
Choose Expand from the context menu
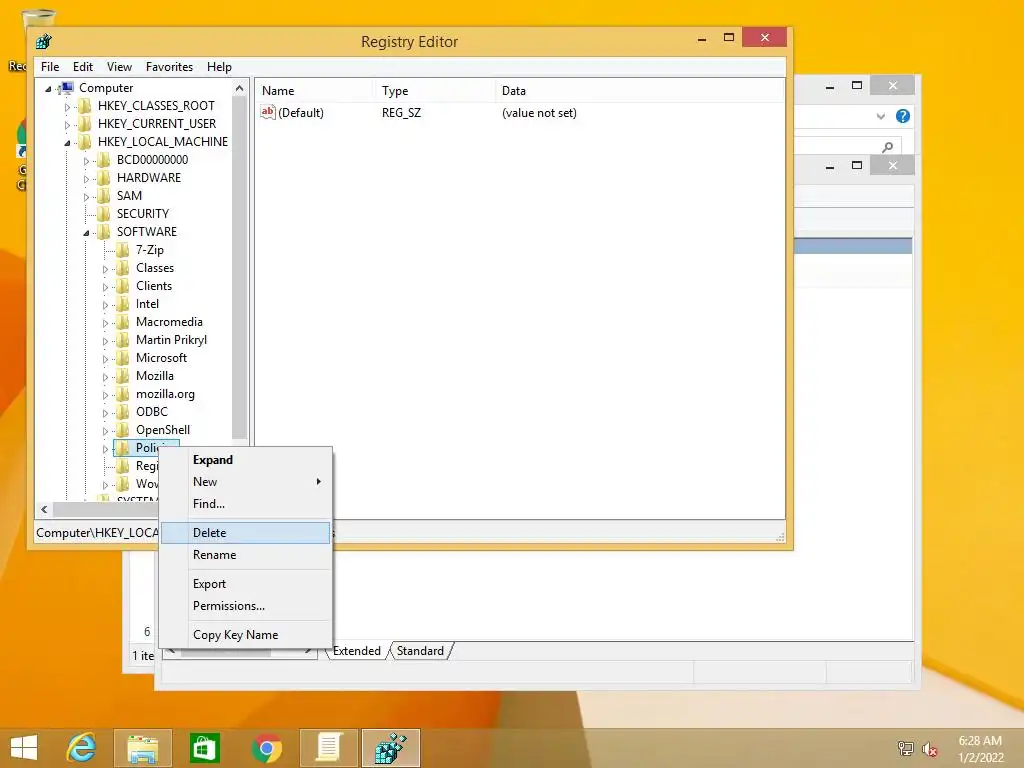tap(246, 460)
